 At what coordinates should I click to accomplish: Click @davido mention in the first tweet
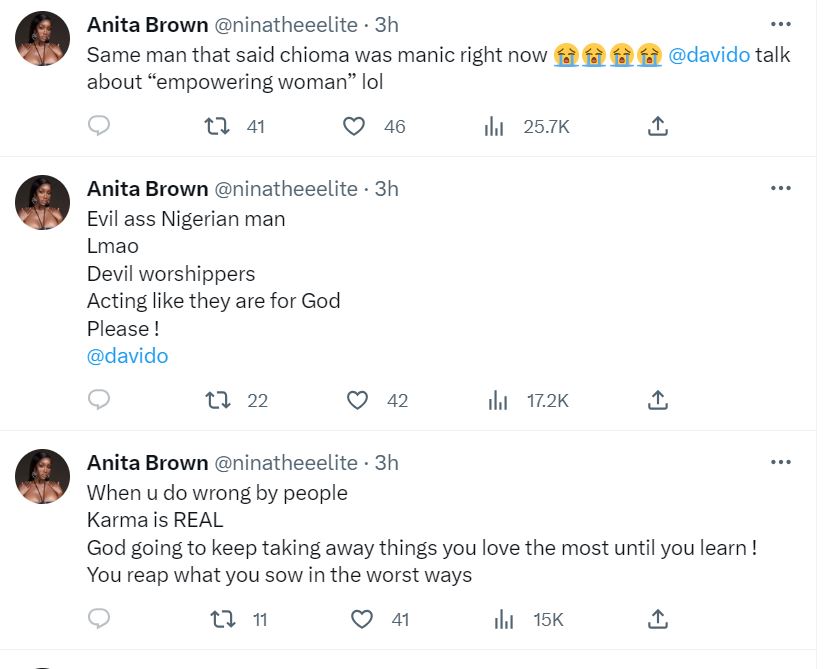coord(708,55)
